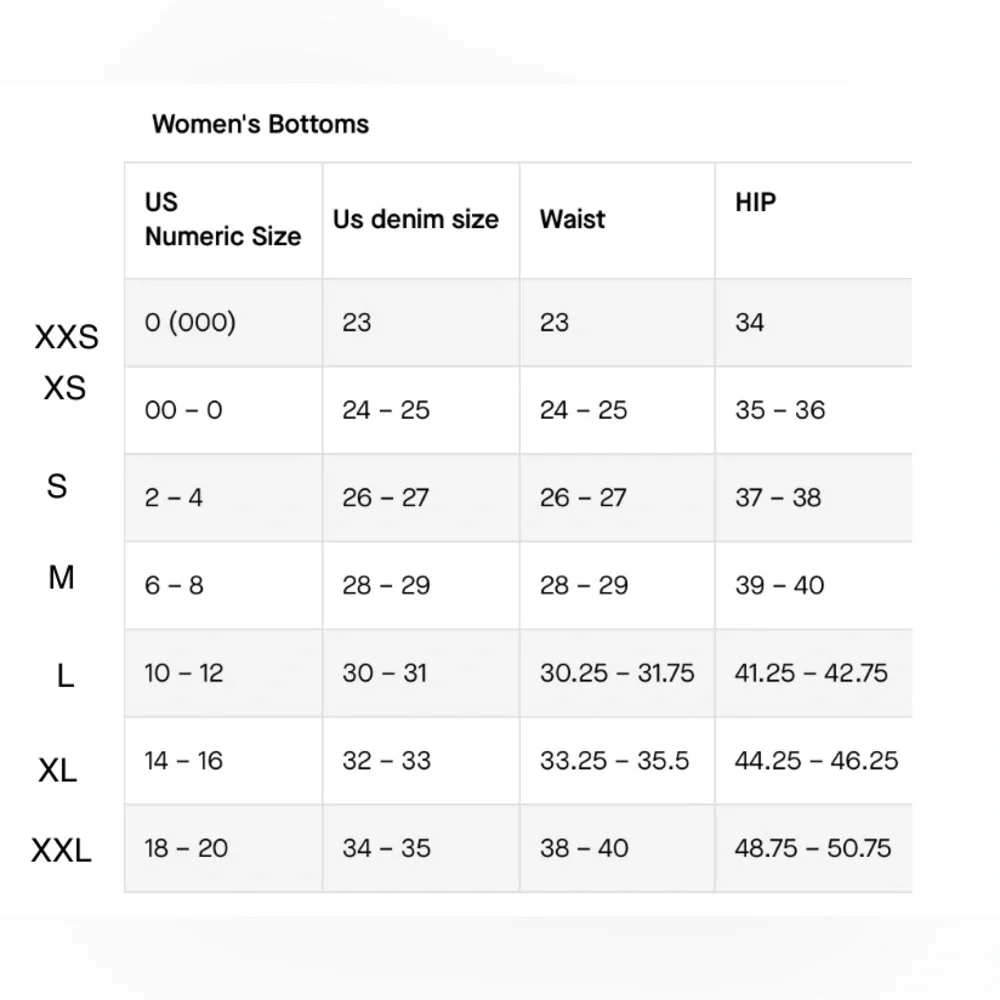Select the XS size label

[x=64, y=388]
